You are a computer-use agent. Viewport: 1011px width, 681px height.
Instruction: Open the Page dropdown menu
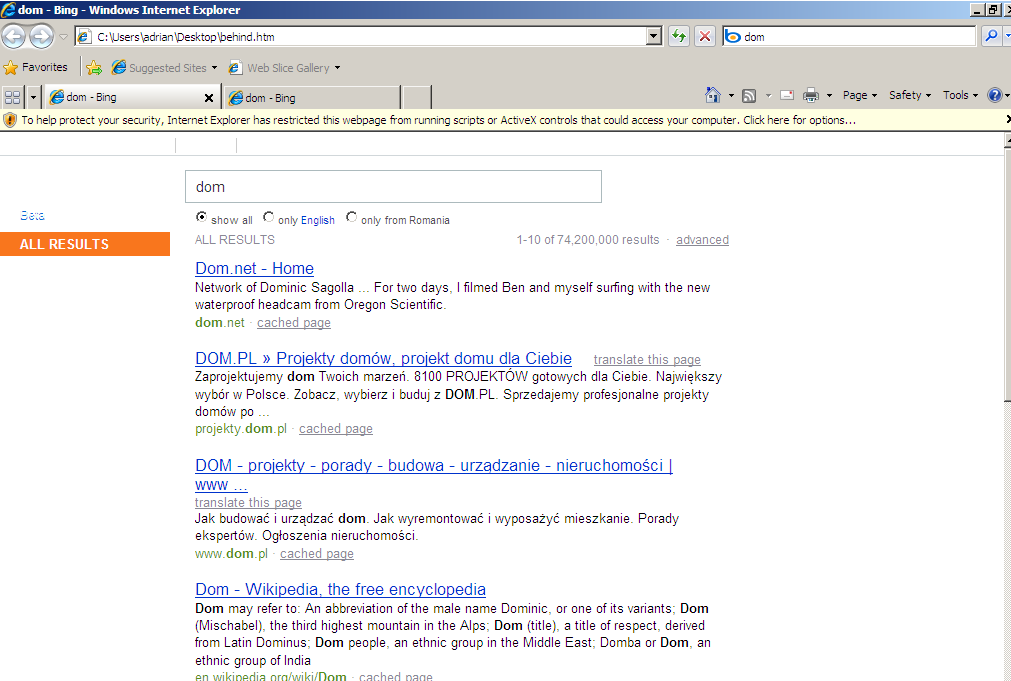point(859,96)
